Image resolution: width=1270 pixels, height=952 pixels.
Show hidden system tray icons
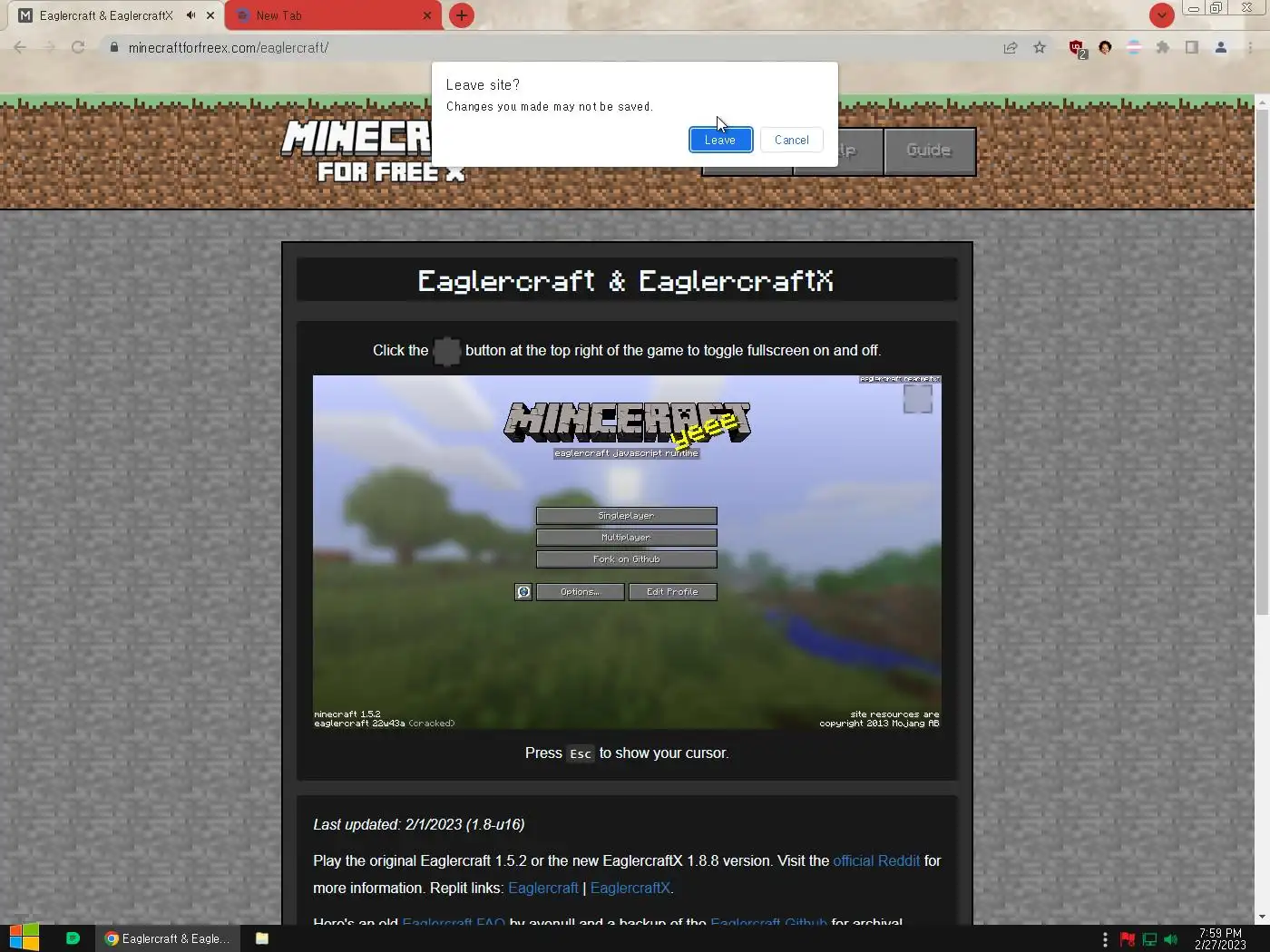(1105, 939)
